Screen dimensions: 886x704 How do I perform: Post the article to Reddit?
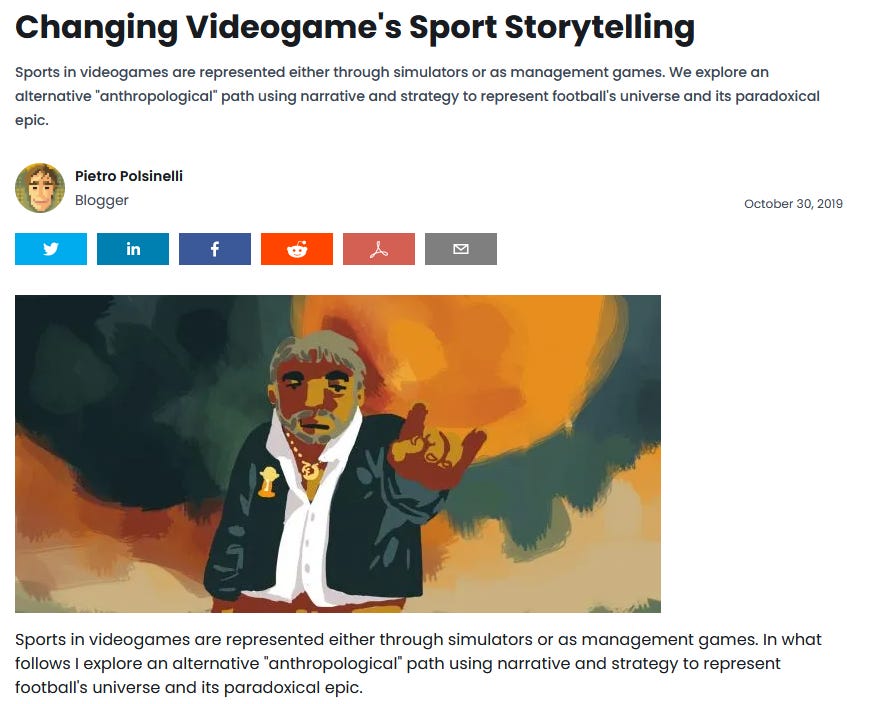297,249
